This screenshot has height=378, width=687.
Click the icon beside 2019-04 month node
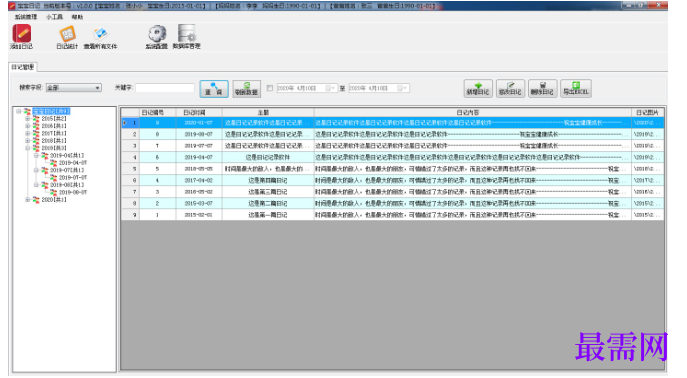pos(45,155)
